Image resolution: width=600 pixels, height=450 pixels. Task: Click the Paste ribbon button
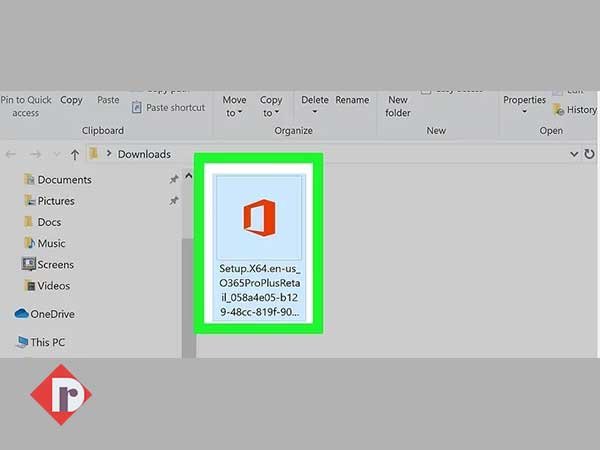click(x=108, y=100)
